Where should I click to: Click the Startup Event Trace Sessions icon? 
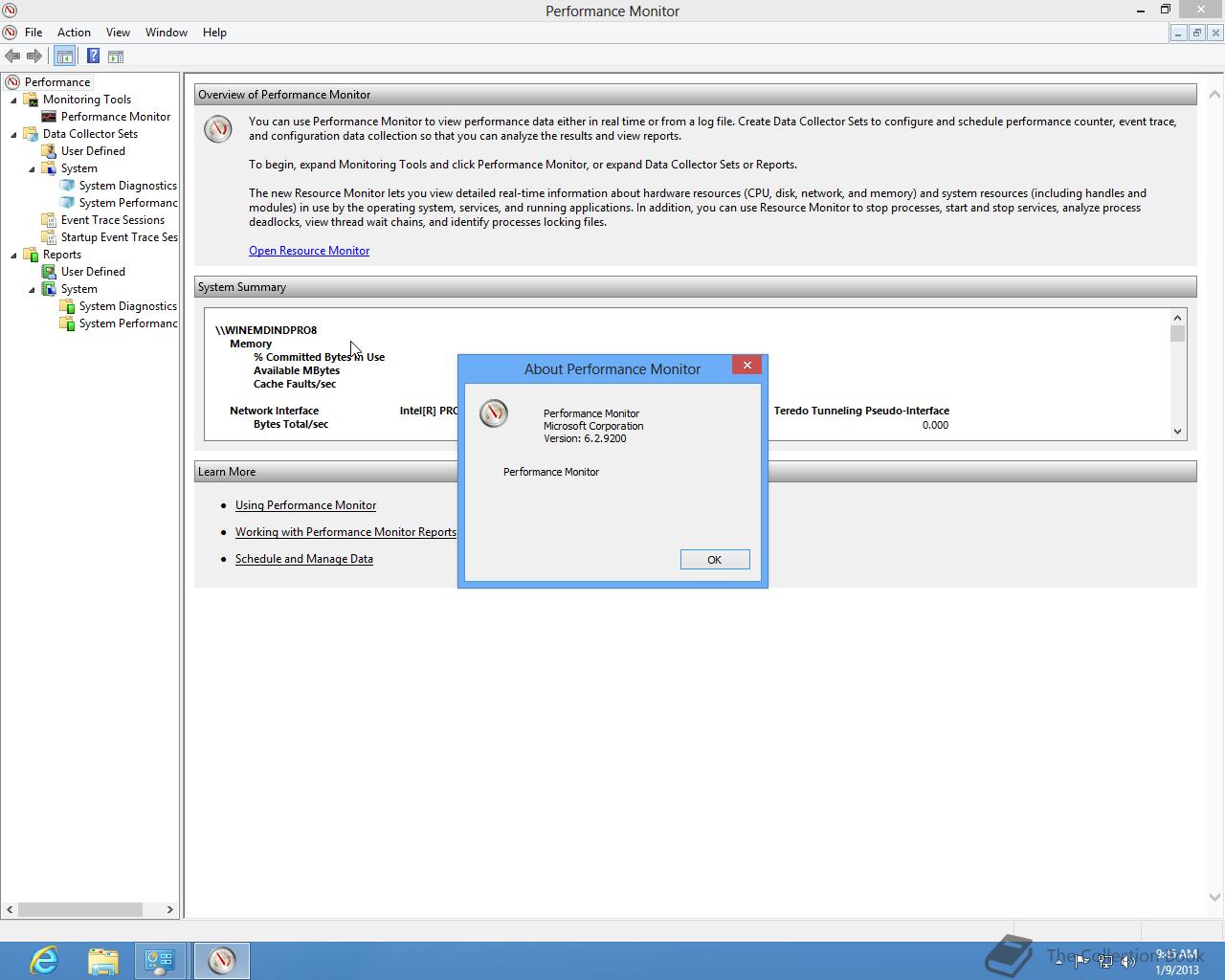[49, 237]
